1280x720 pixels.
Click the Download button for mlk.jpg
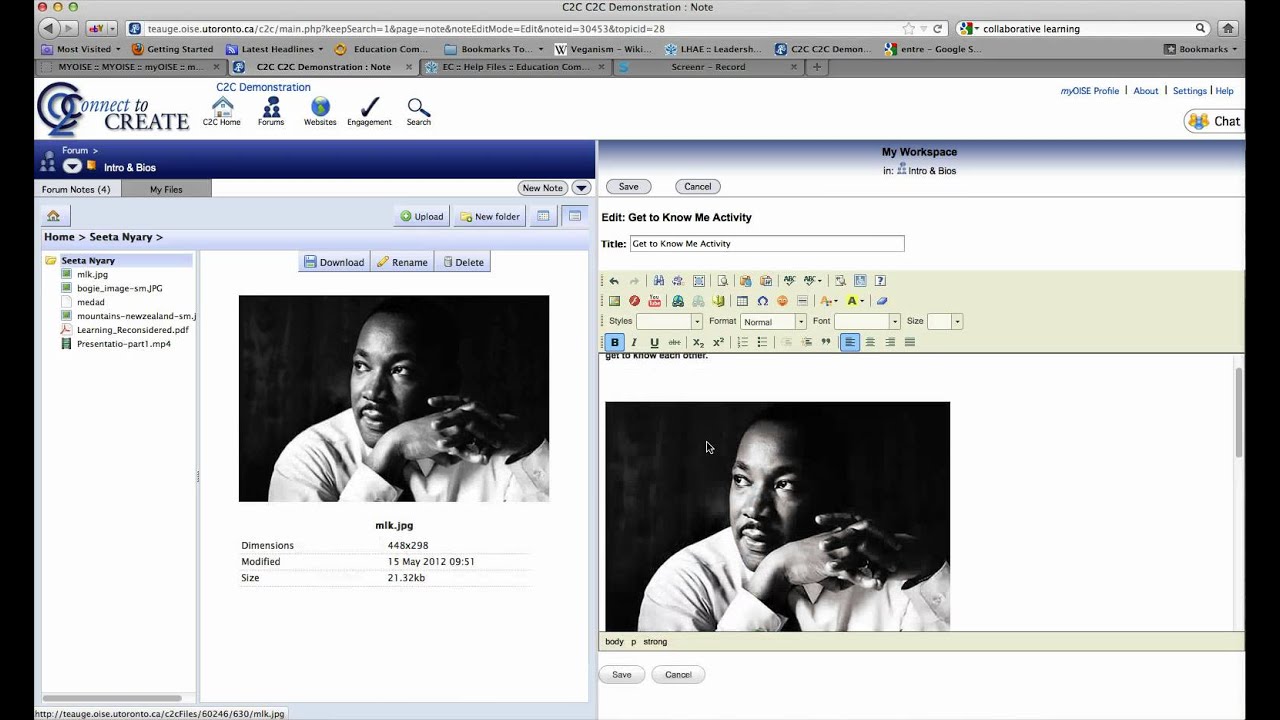pyautogui.click(x=334, y=262)
